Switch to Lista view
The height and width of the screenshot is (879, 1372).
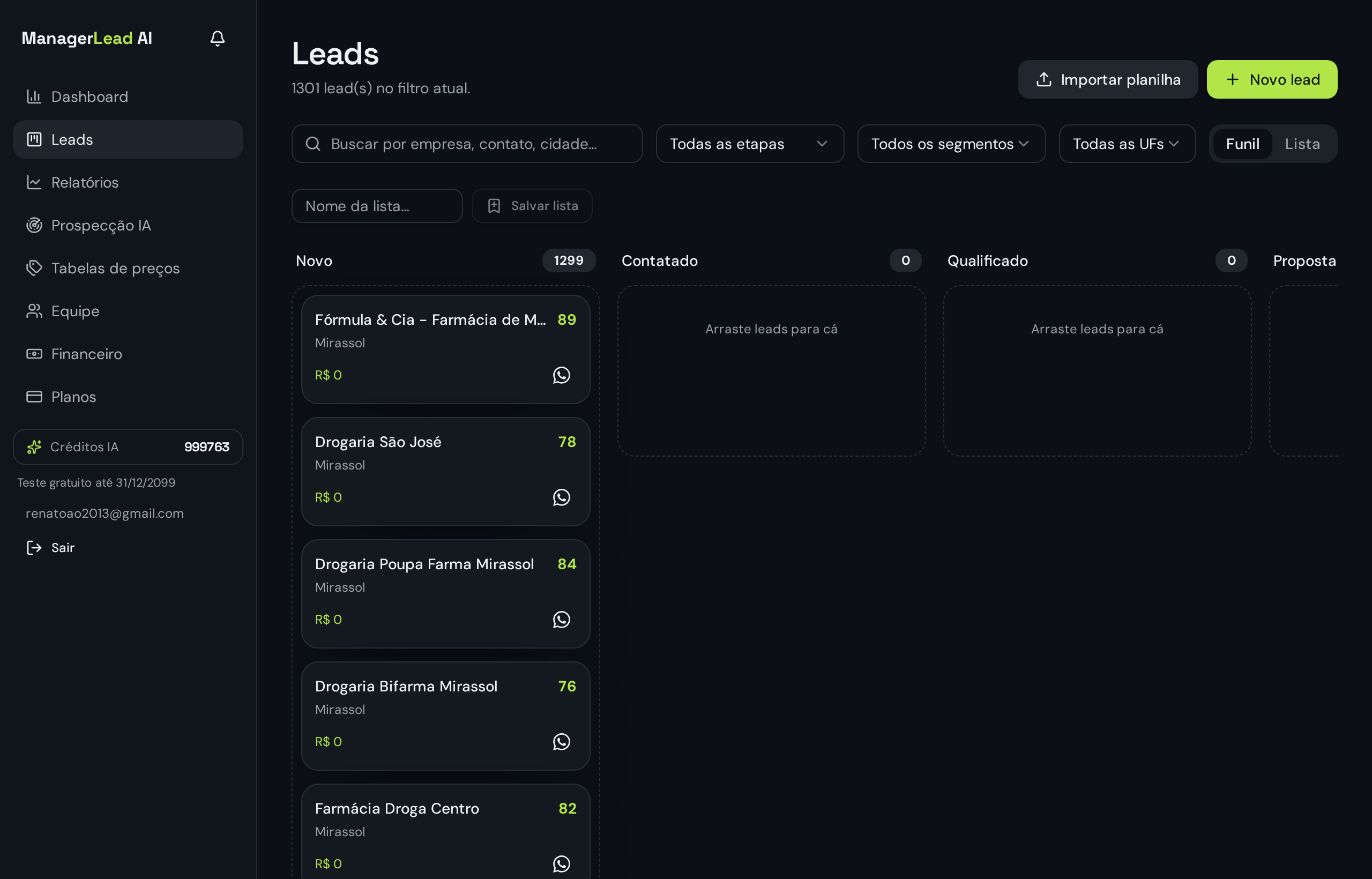click(1302, 144)
